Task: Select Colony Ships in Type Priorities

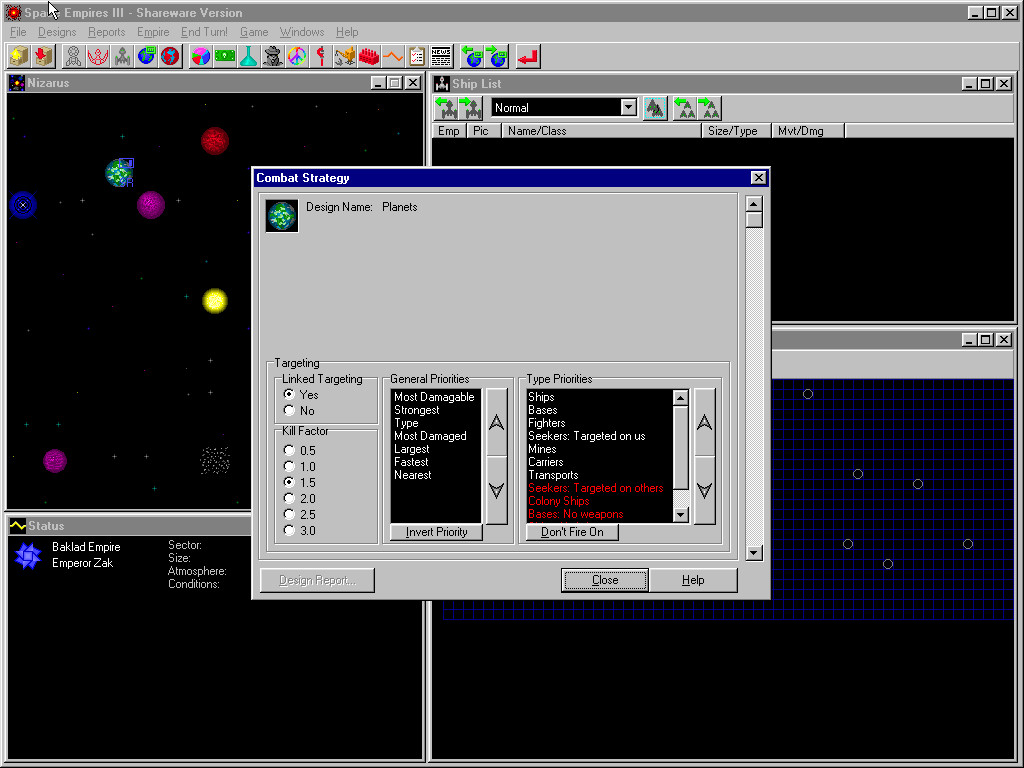Action: [x=558, y=501]
